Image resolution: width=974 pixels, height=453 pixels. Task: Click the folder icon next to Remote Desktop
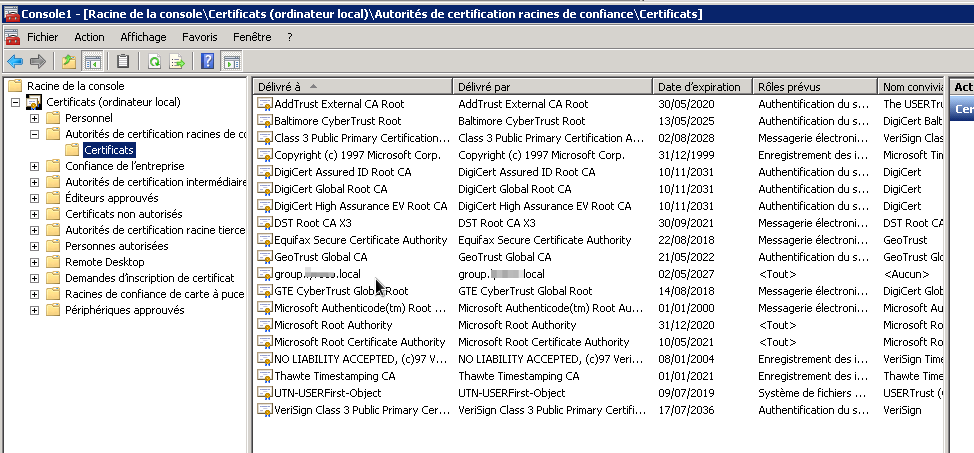click(x=53, y=262)
